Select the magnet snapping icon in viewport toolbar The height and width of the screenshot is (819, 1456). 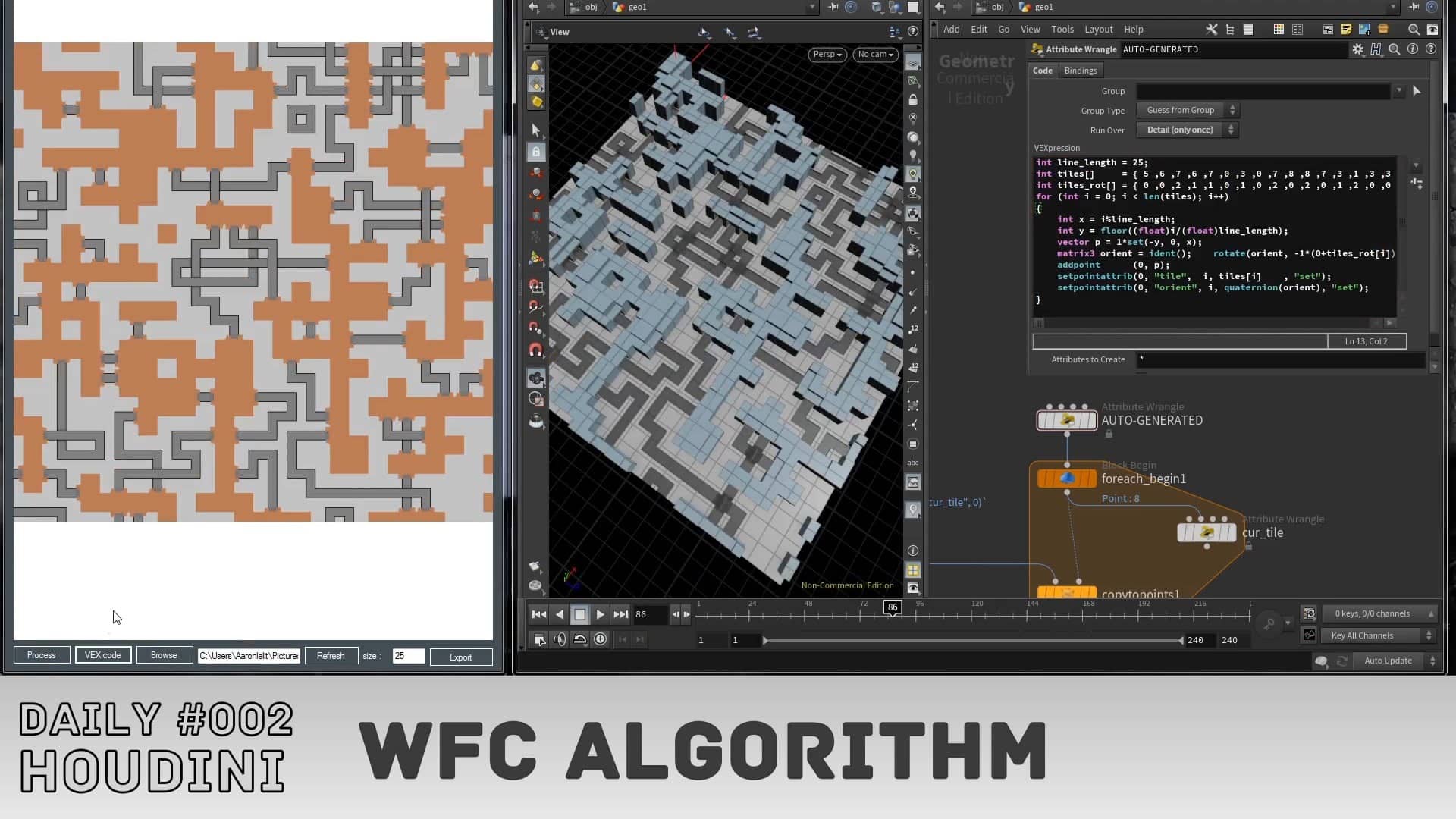coord(536,350)
